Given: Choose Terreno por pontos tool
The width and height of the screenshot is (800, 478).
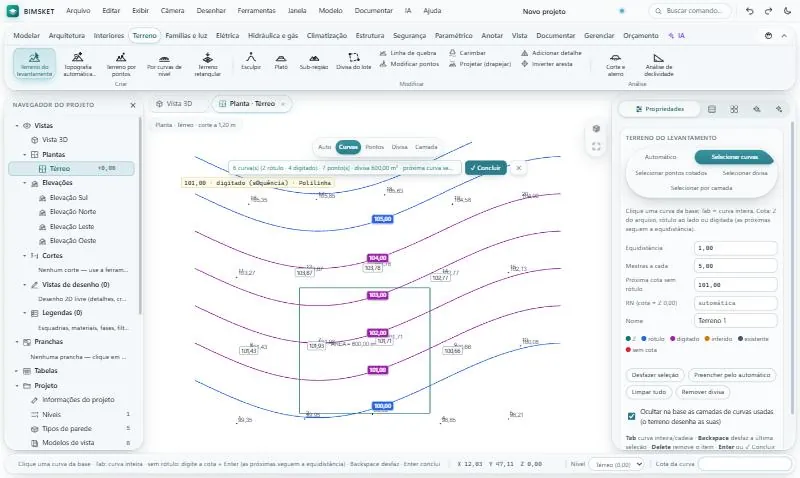Looking at the screenshot, I should (x=121, y=64).
